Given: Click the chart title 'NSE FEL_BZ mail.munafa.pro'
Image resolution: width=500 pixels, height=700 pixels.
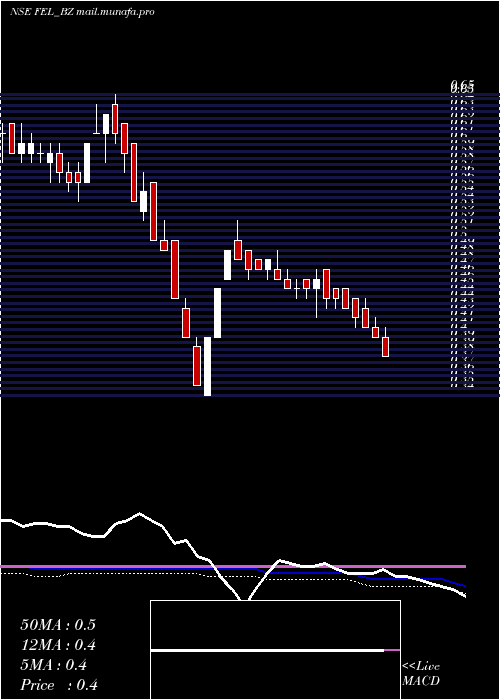Looking at the screenshot, I should tap(82, 12).
